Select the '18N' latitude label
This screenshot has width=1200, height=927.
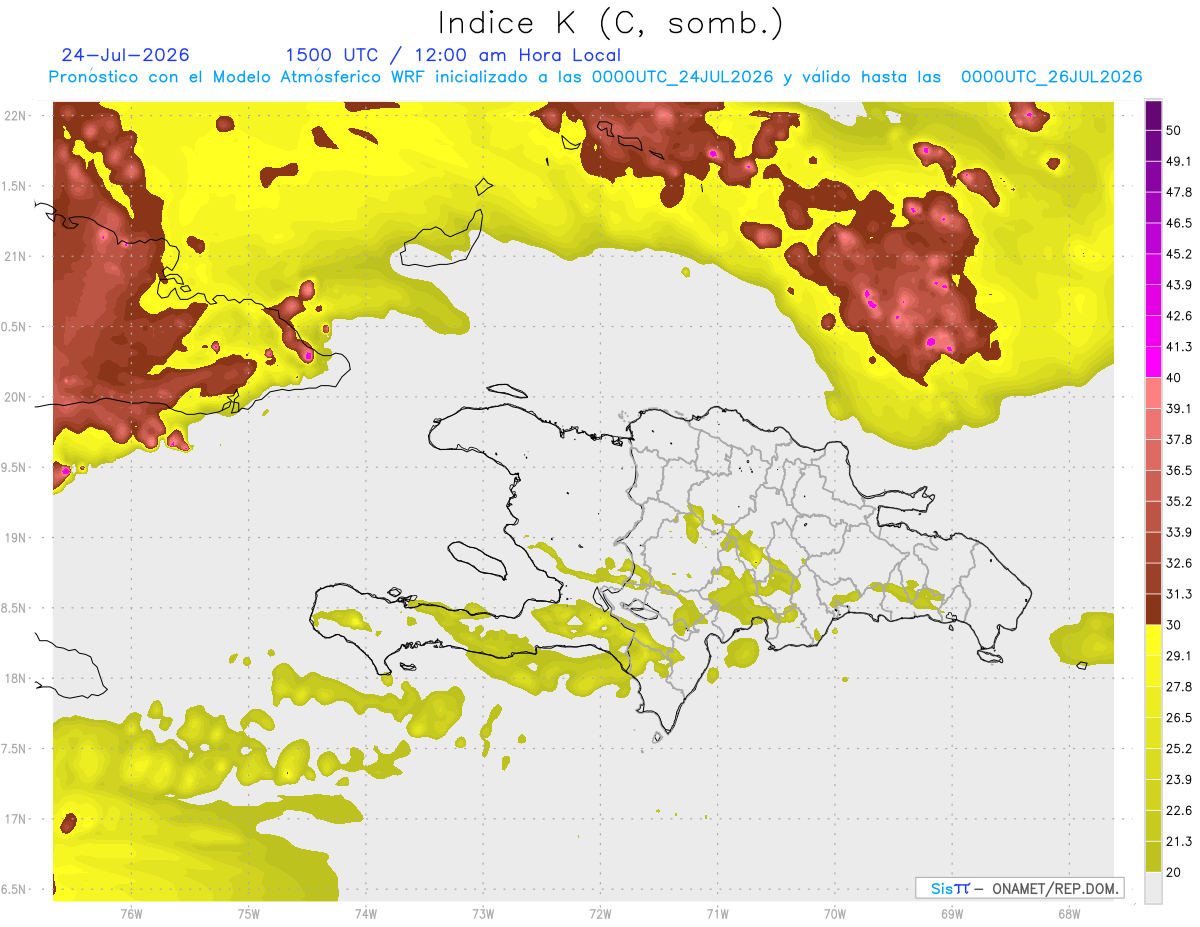point(14,679)
